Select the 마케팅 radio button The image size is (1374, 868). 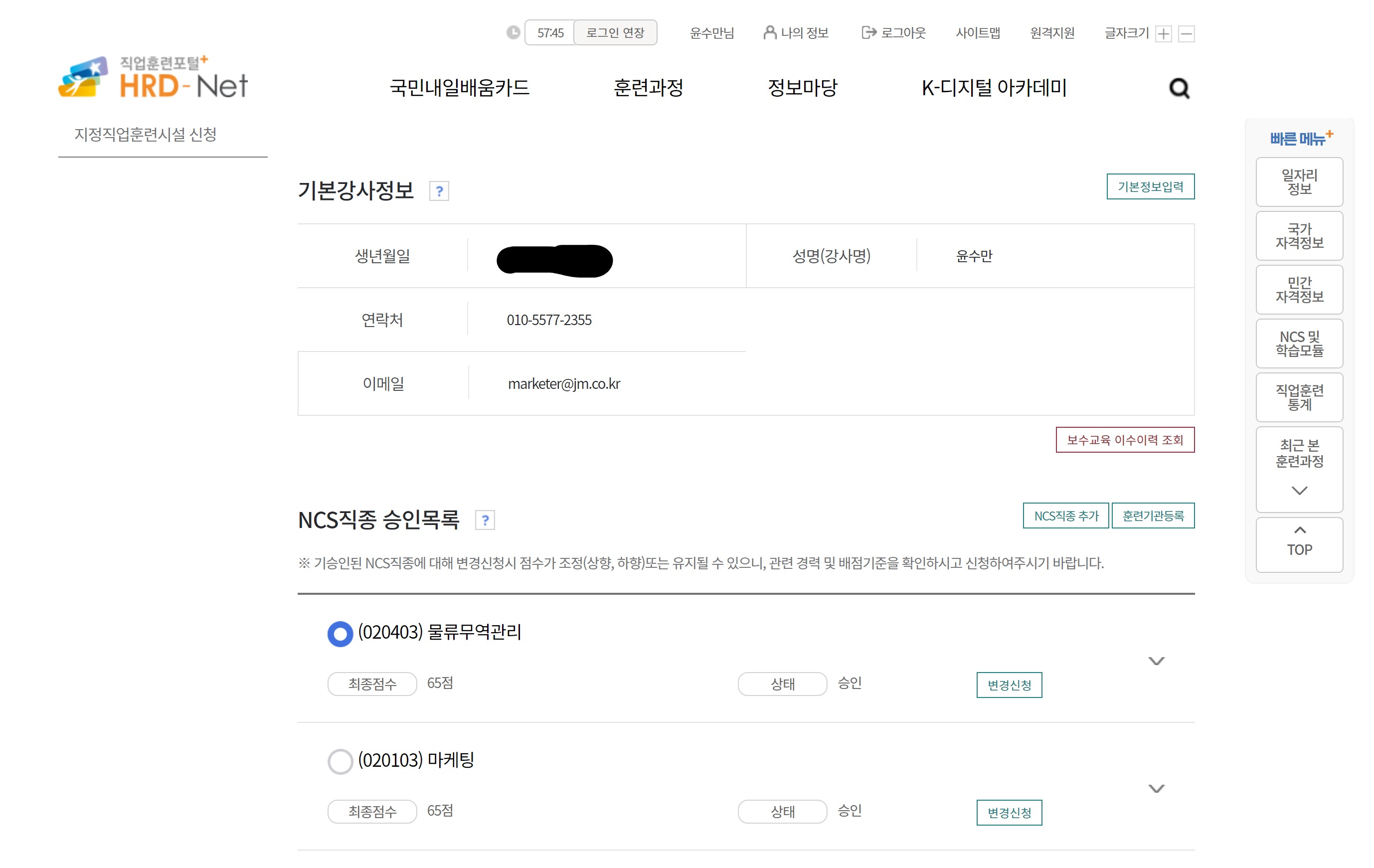pyautogui.click(x=340, y=761)
